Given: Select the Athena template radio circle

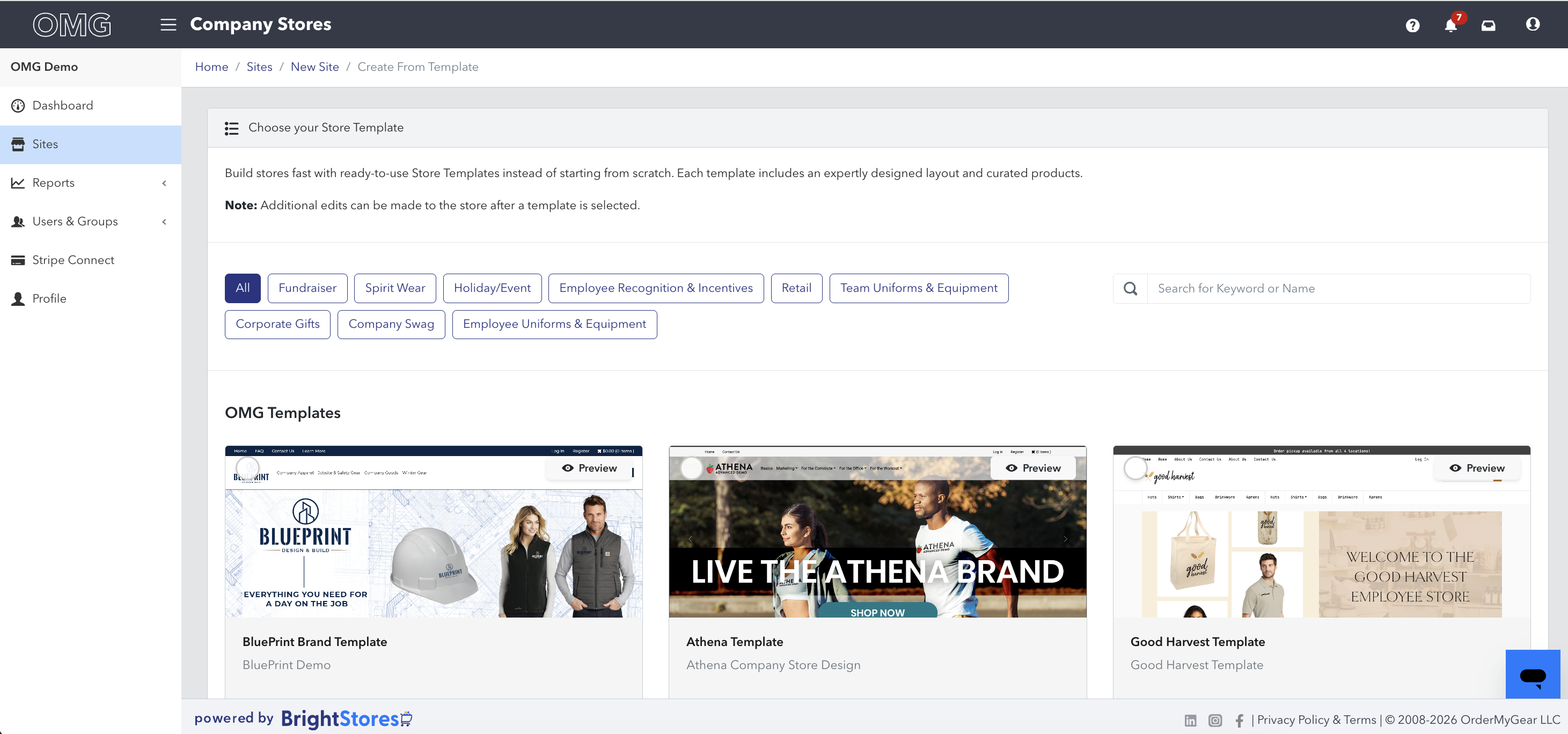Looking at the screenshot, I should [692, 468].
